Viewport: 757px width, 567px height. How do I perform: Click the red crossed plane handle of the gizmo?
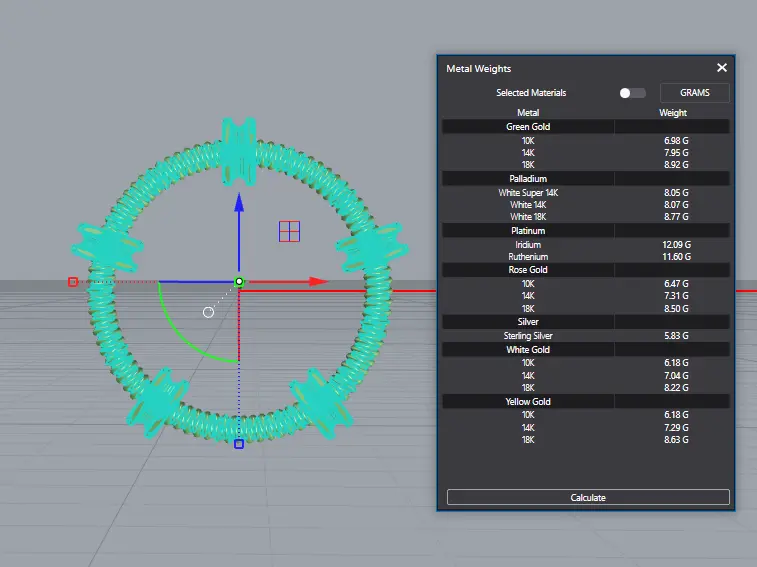click(x=289, y=232)
